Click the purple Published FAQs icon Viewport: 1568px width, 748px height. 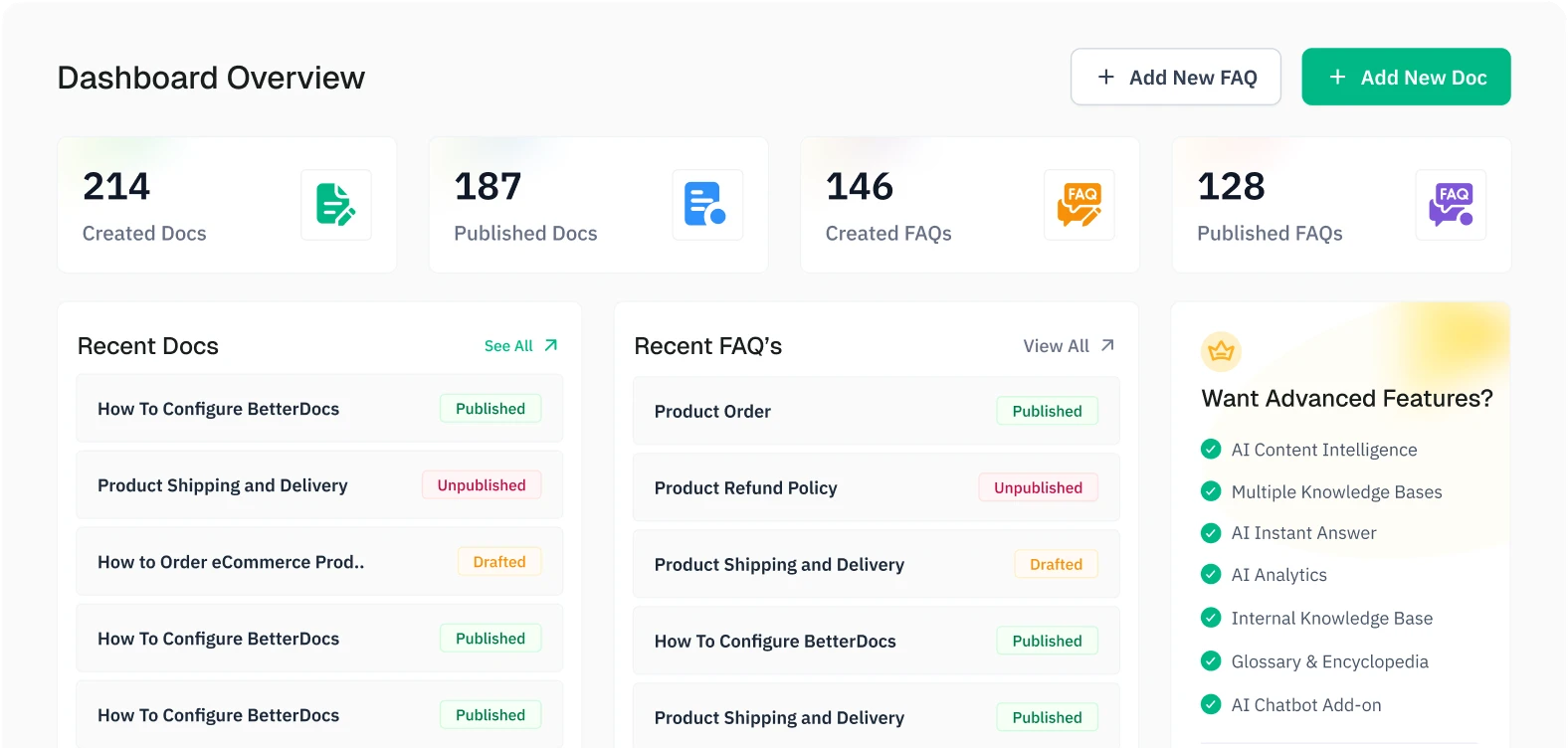click(1451, 205)
